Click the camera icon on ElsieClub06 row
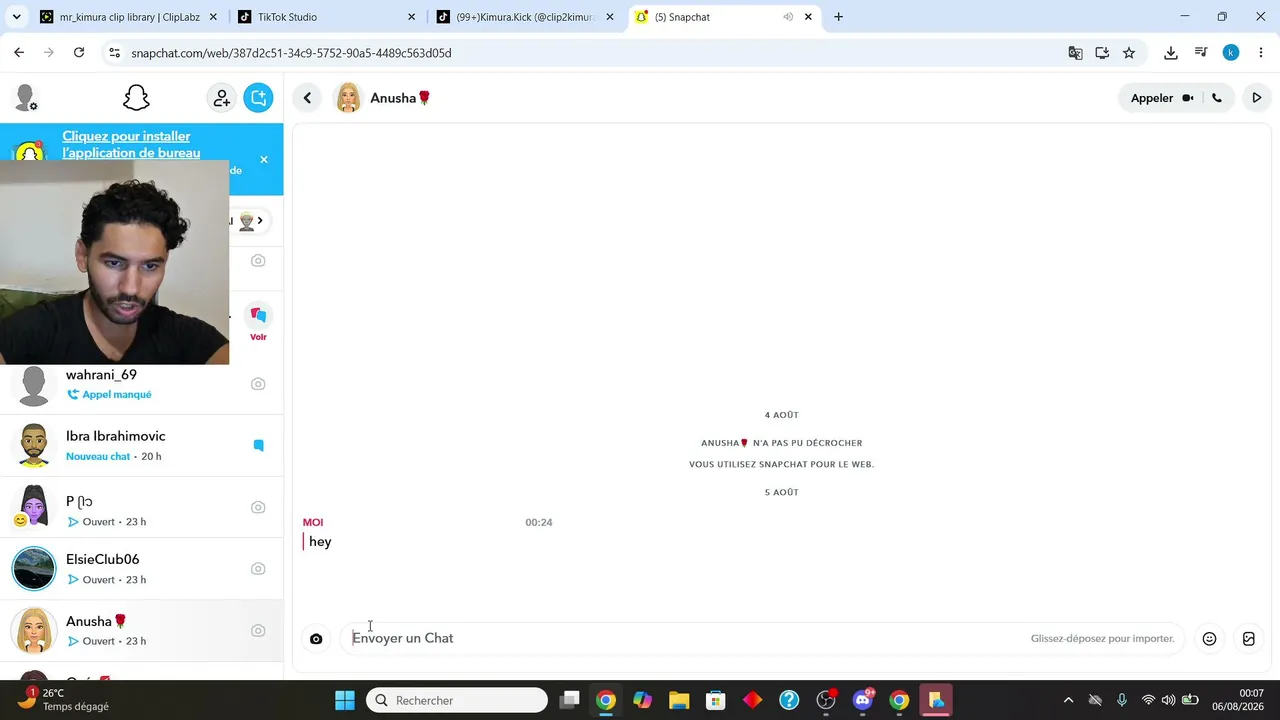Screen dimensions: 1280x720 click(258, 568)
